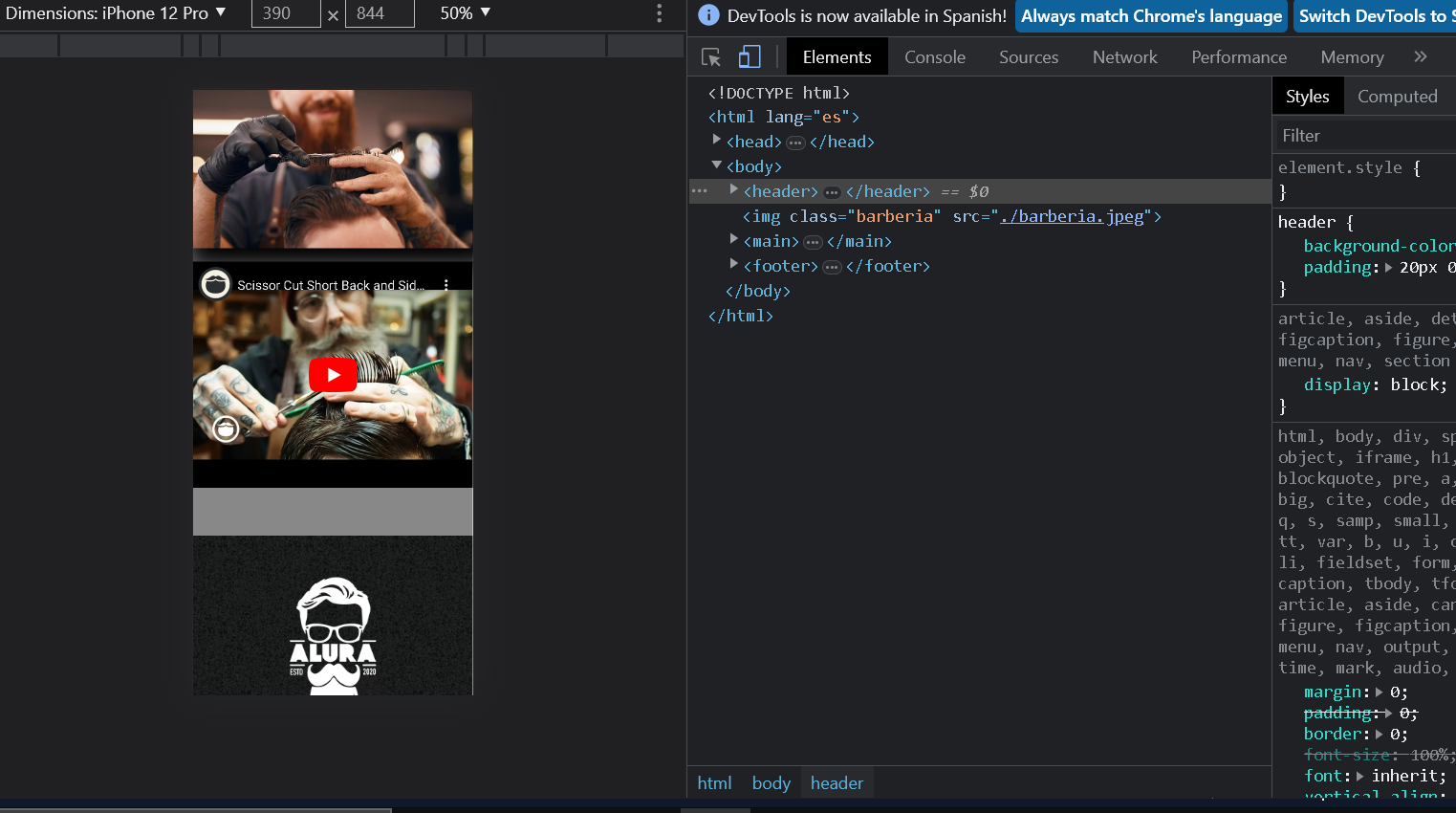
Task: Select the html lang es node
Action: (x=784, y=117)
